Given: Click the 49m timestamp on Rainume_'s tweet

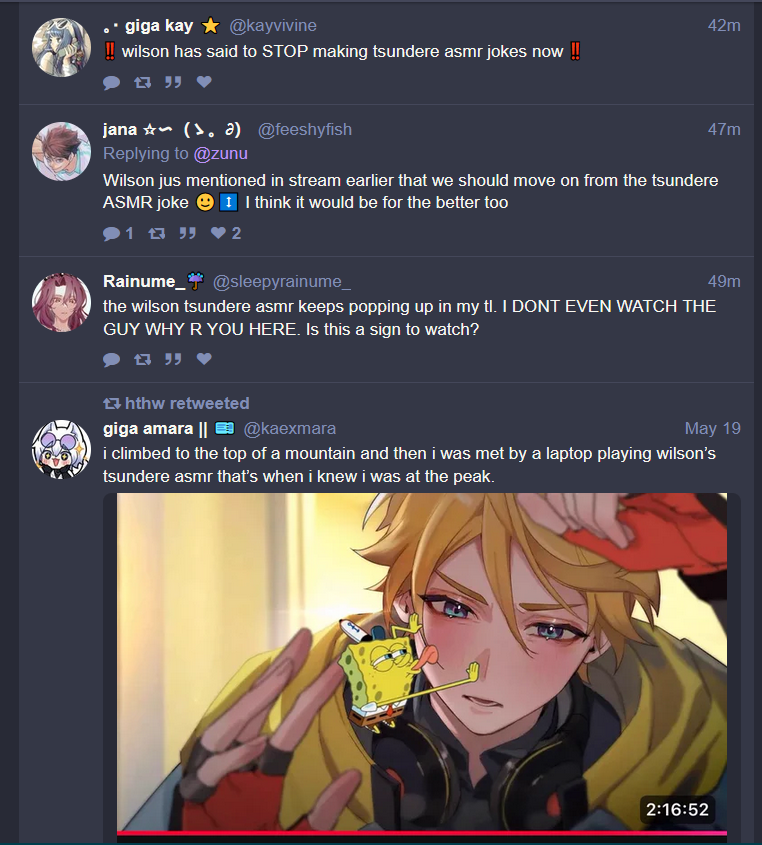Looking at the screenshot, I should (724, 281).
